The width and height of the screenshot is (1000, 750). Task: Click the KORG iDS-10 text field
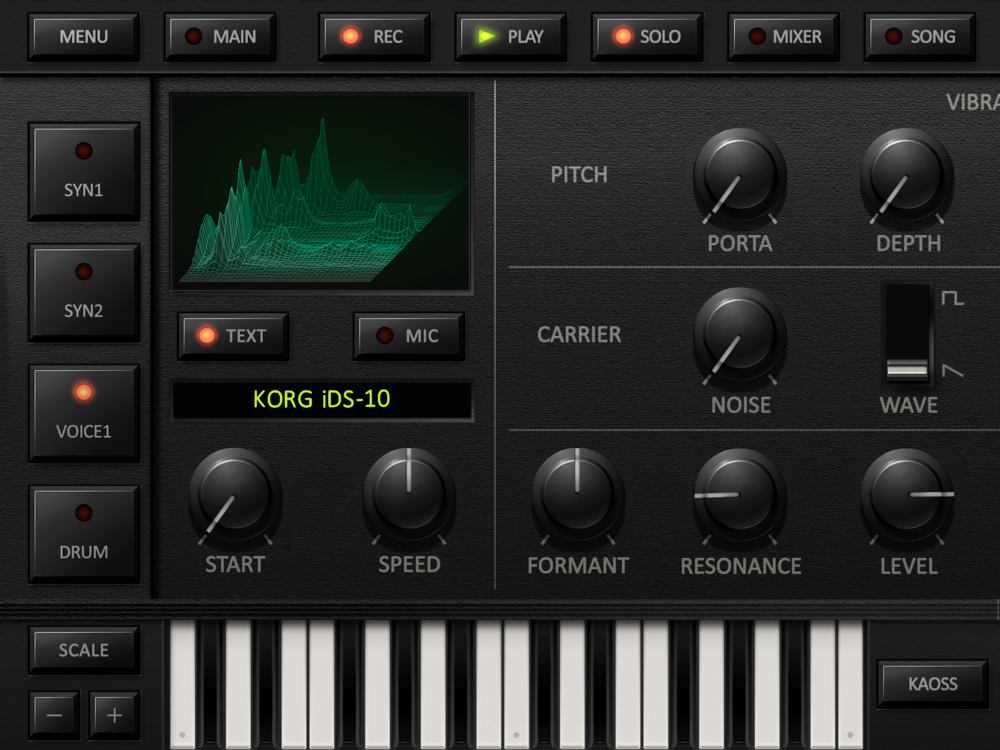(x=322, y=400)
